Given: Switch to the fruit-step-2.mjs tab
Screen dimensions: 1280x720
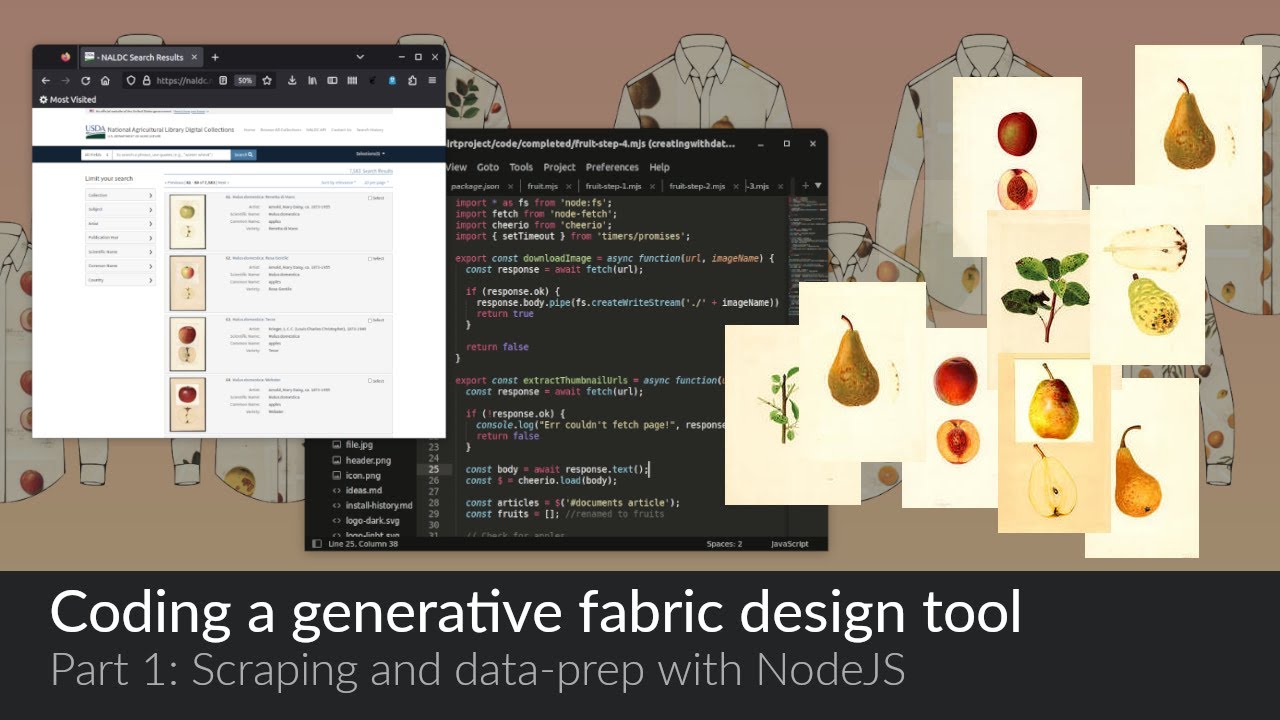Looking at the screenshot, I should click(697, 186).
